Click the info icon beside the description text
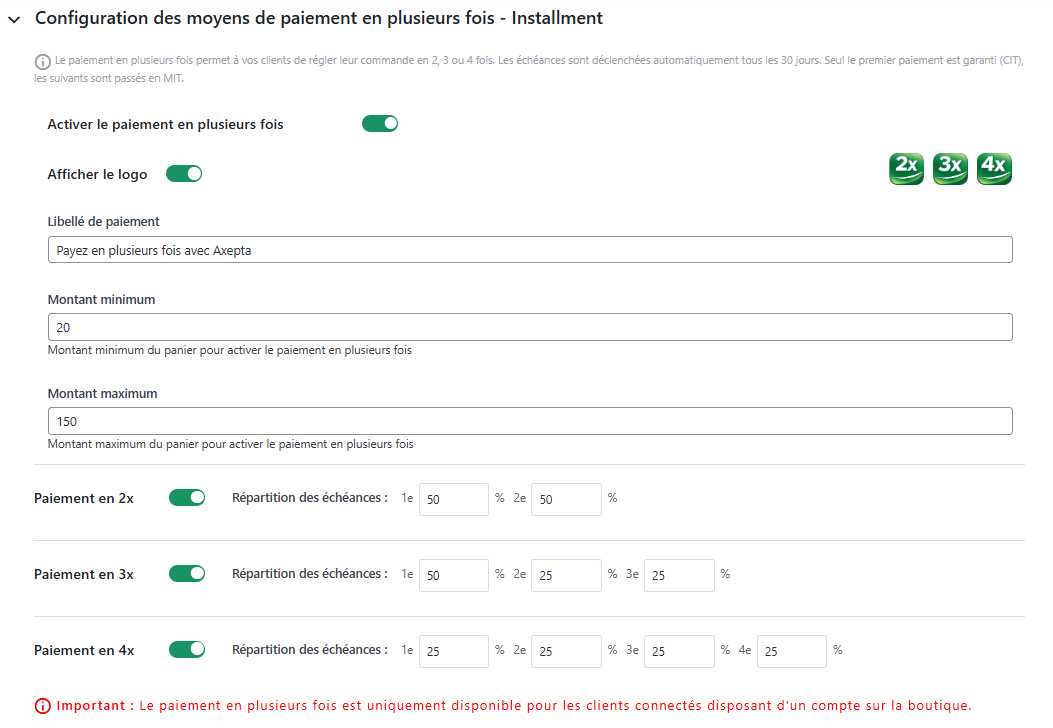 [42, 62]
